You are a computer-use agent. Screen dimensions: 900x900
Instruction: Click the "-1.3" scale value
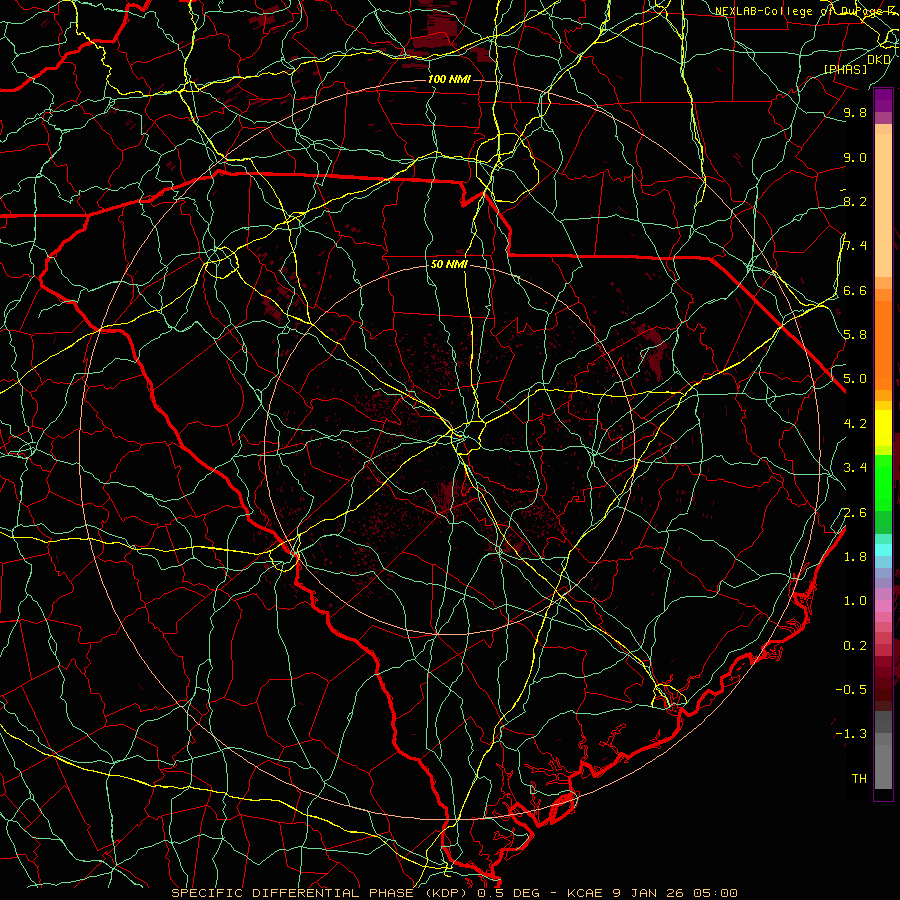851,734
